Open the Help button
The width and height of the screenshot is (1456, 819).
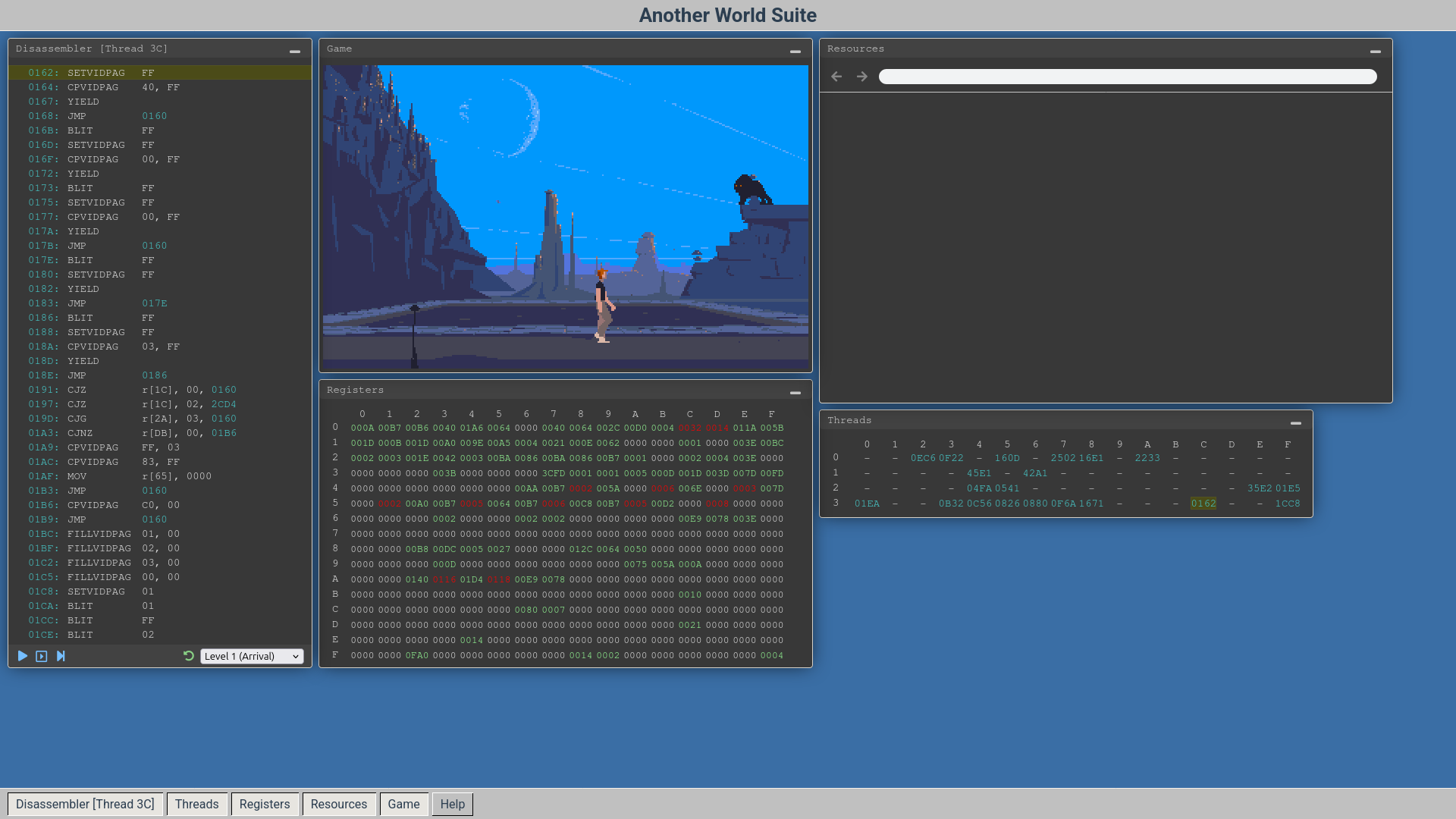(x=453, y=805)
